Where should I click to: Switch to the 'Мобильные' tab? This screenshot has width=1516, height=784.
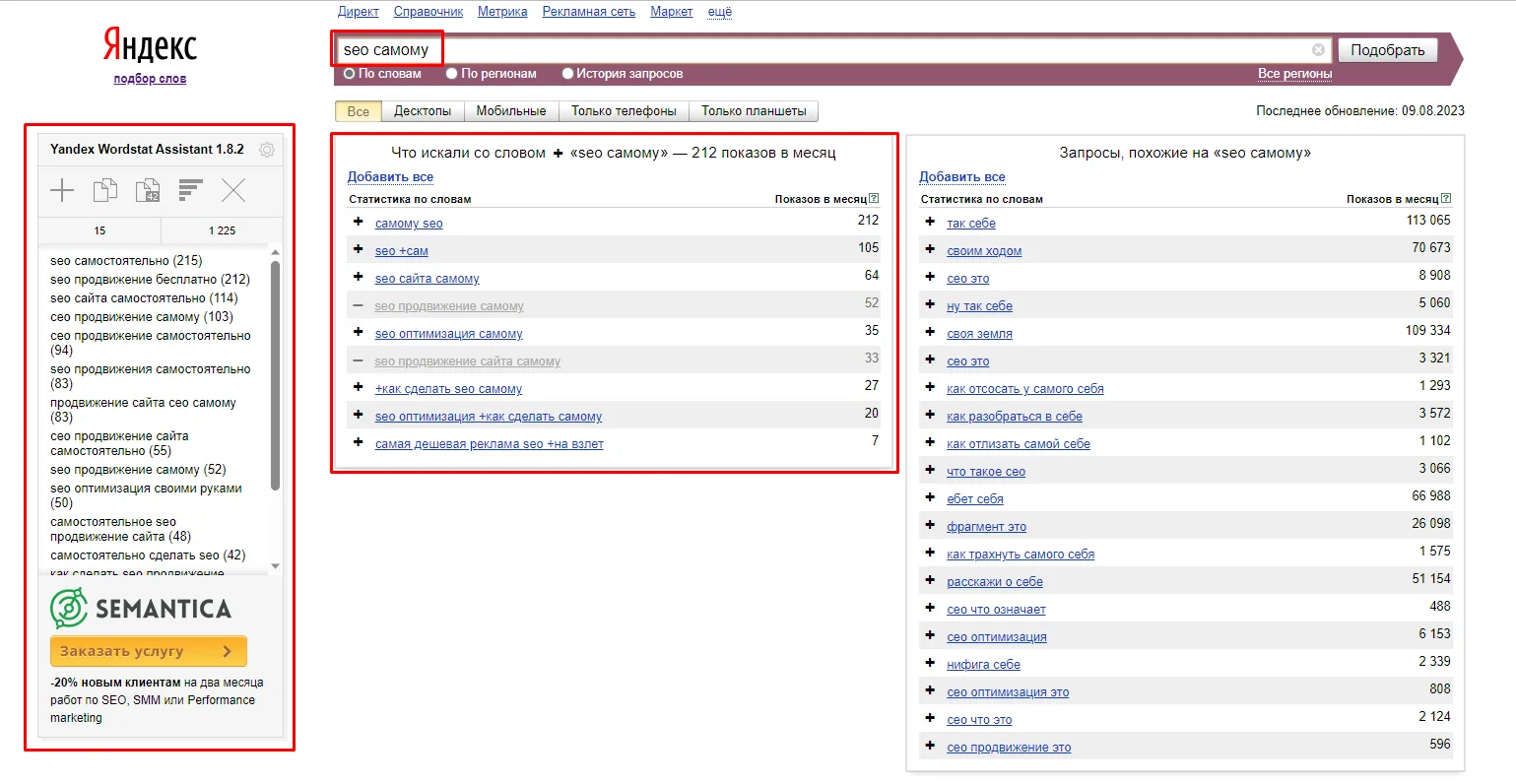click(511, 111)
